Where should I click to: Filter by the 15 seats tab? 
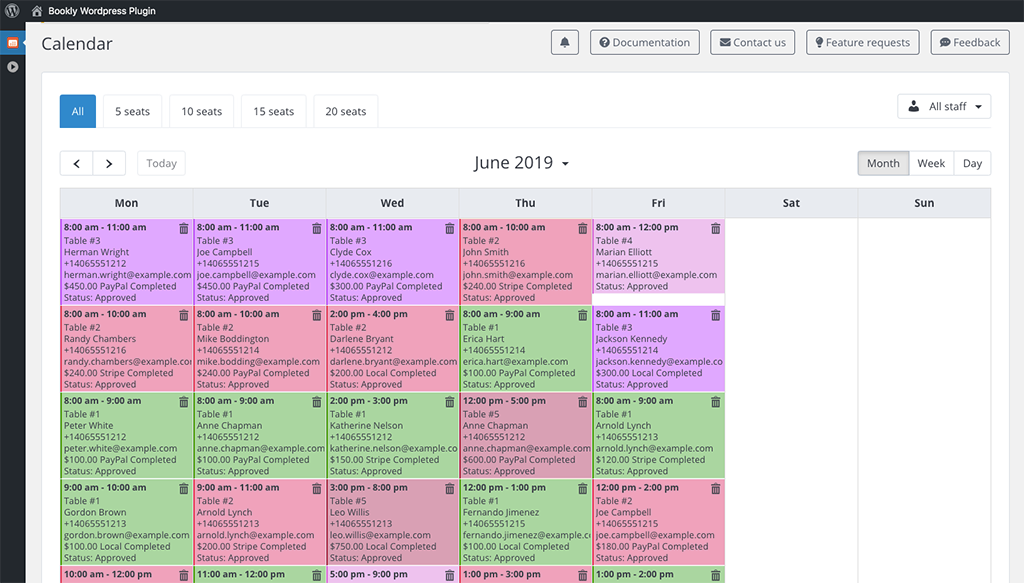coord(274,111)
